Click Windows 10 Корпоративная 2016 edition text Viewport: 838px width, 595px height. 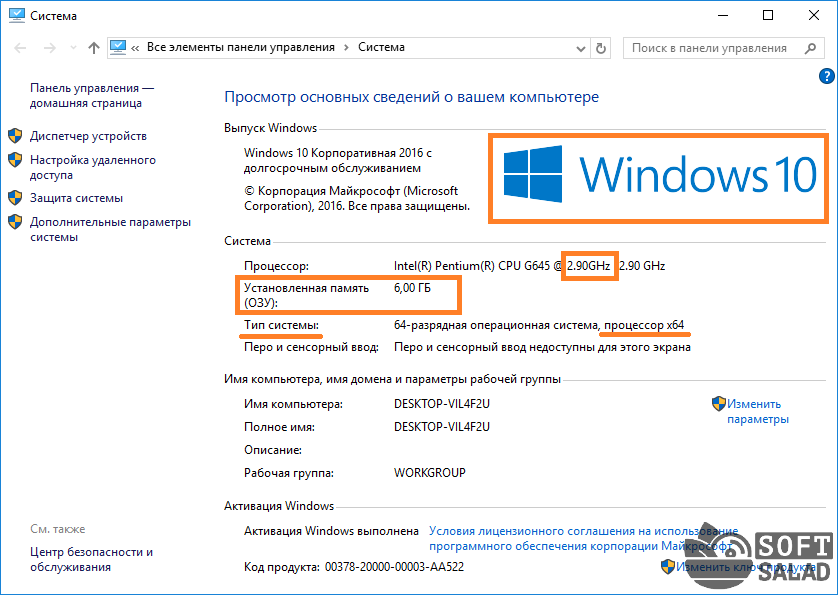(x=338, y=160)
